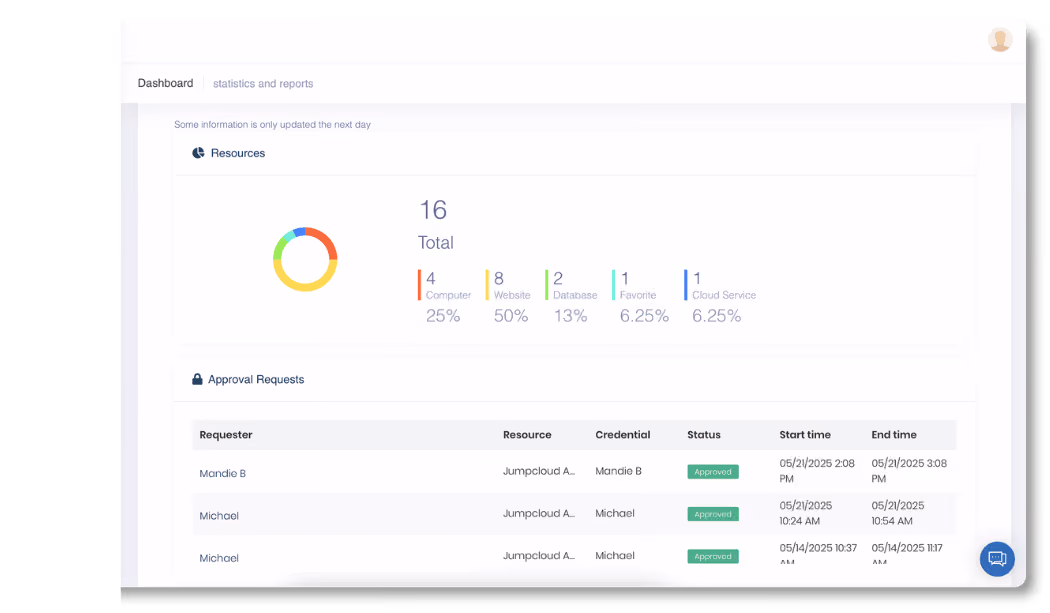This screenshot has width=1050, height=613.
Task: Click the 25% Computer percentage
Action: [443, 316]
